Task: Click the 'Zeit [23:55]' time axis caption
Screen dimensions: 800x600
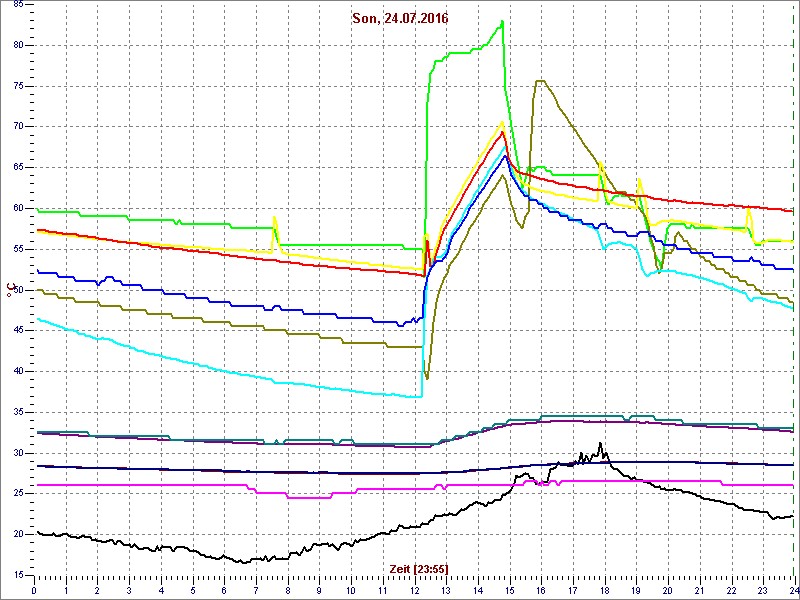Action: pyautogui.click(x=418, y=568)
